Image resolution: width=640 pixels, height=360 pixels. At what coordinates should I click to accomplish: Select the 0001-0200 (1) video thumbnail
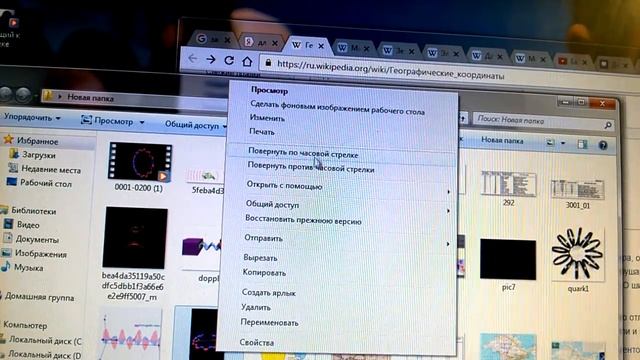140,162
